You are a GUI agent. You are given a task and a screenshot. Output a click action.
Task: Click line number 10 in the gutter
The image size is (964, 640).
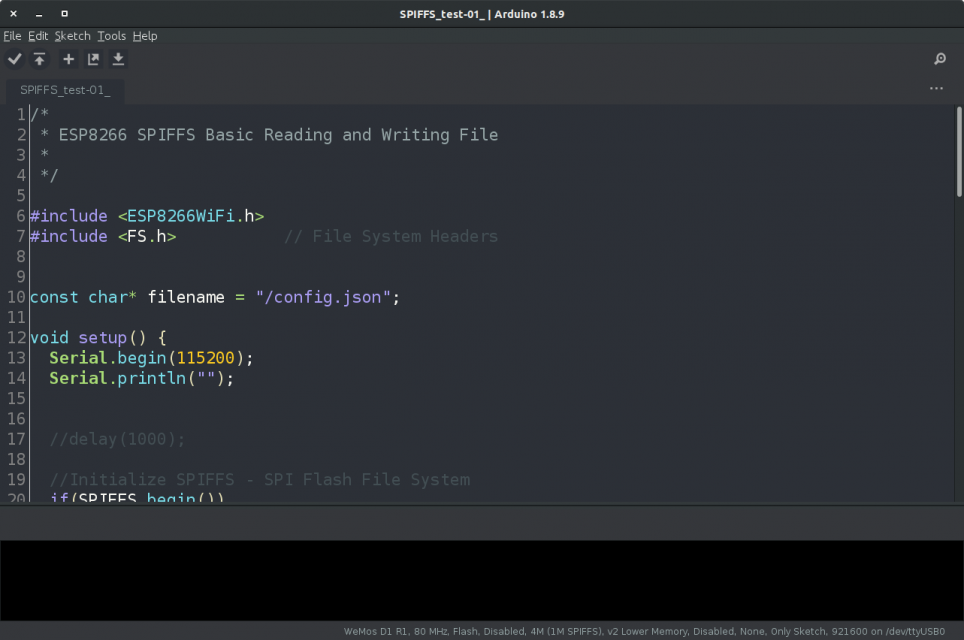pyautogui.click(x=16, y=297)
